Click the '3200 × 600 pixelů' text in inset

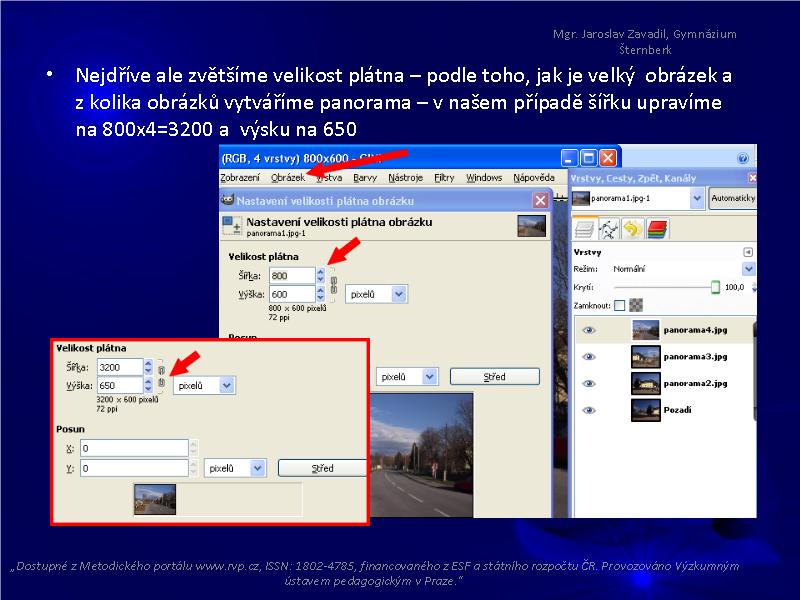tap(127, 399)
